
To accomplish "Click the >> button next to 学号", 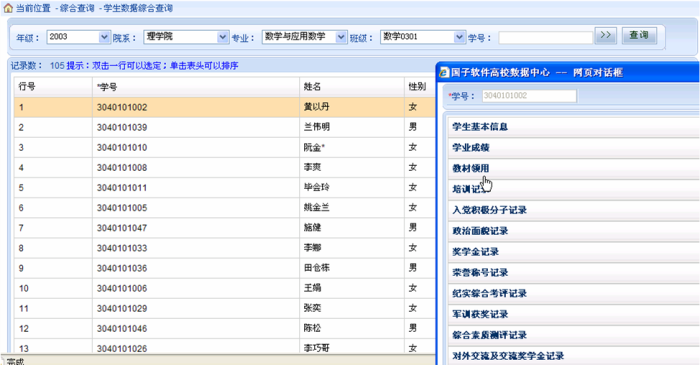I will click(605, 35).
